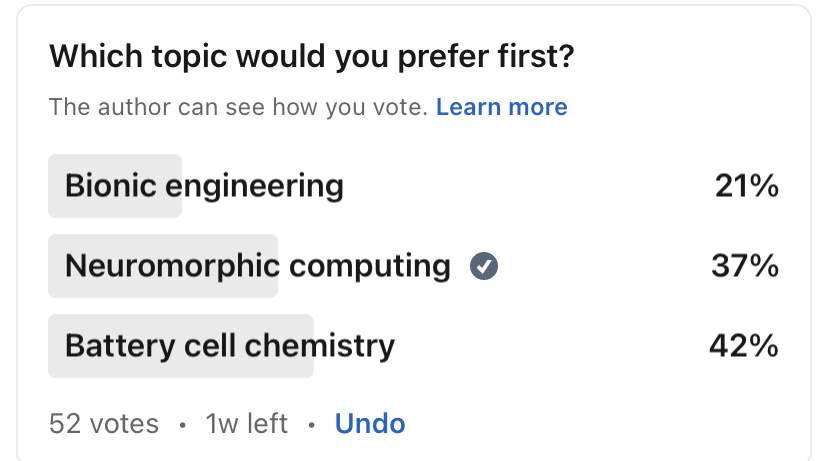Open the 52 votes count

[104, 424]
